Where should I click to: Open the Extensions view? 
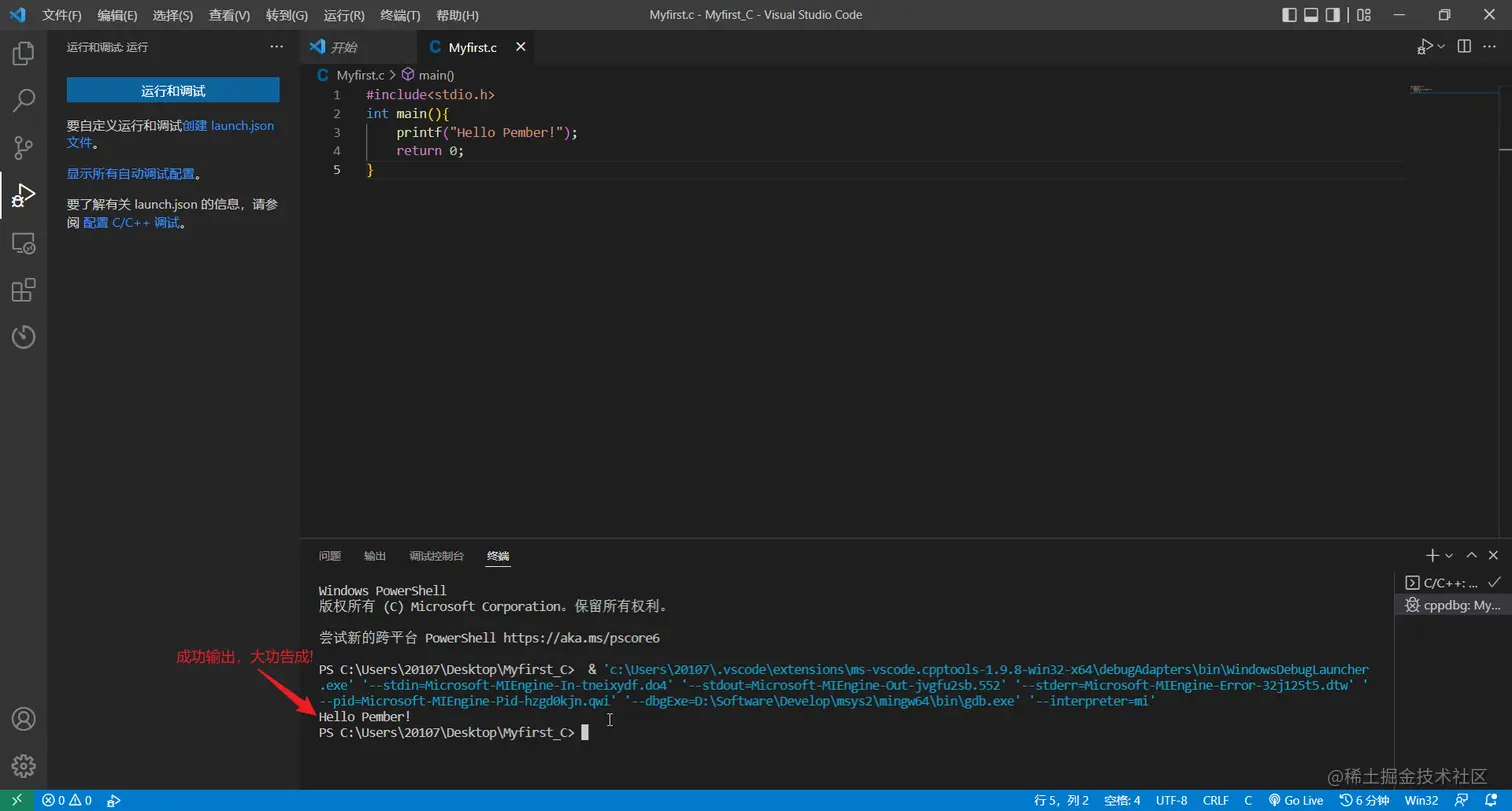(23, 290)
